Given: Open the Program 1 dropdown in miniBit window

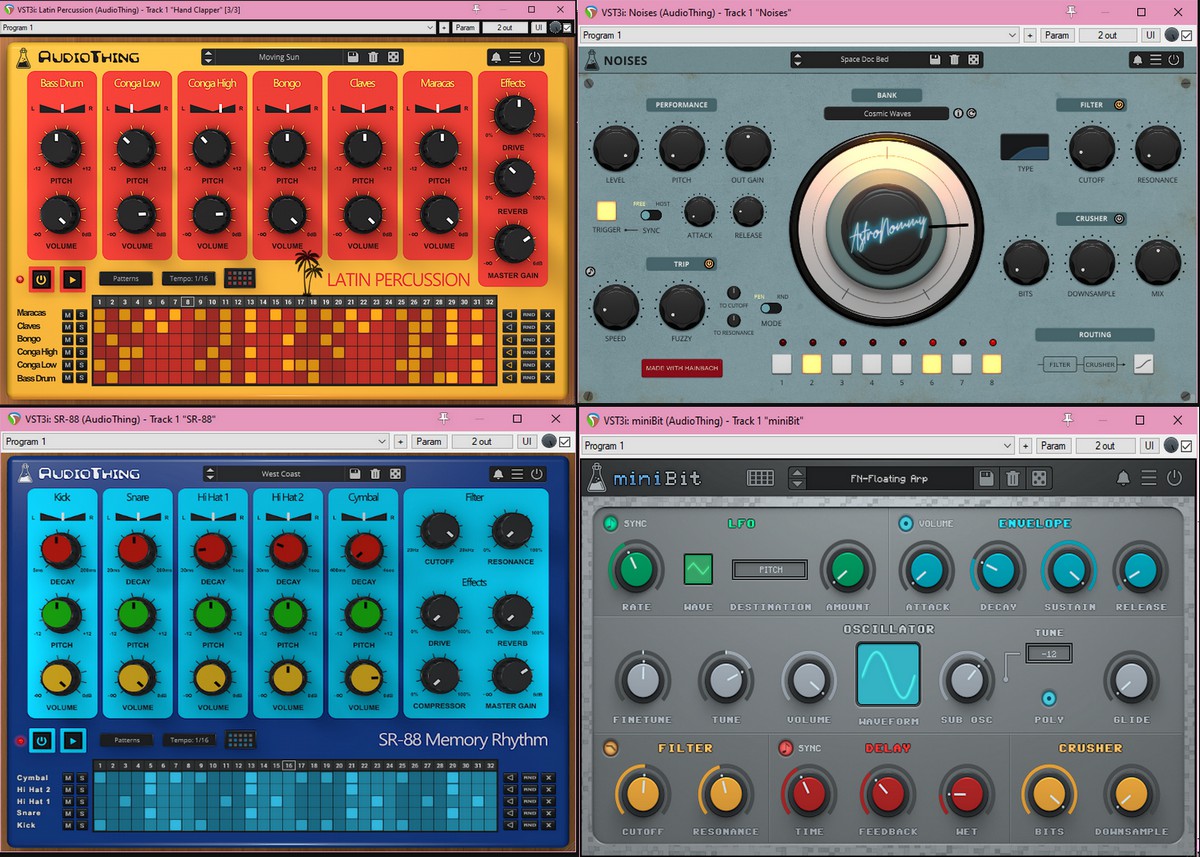Looking at the screenshot, I should click(x=800, y=446).
